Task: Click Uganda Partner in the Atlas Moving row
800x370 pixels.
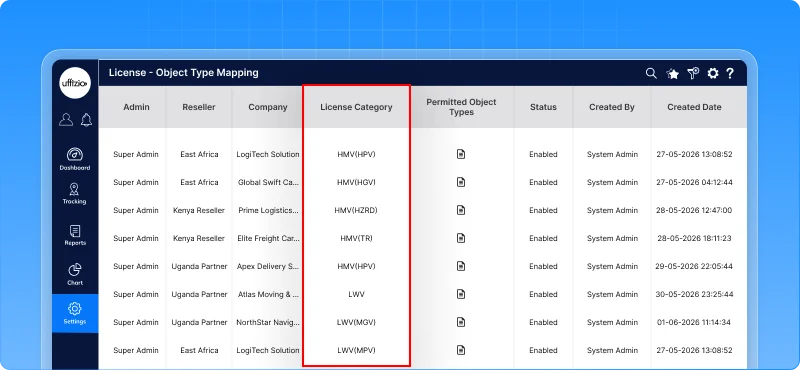Action: click(199, 294)
